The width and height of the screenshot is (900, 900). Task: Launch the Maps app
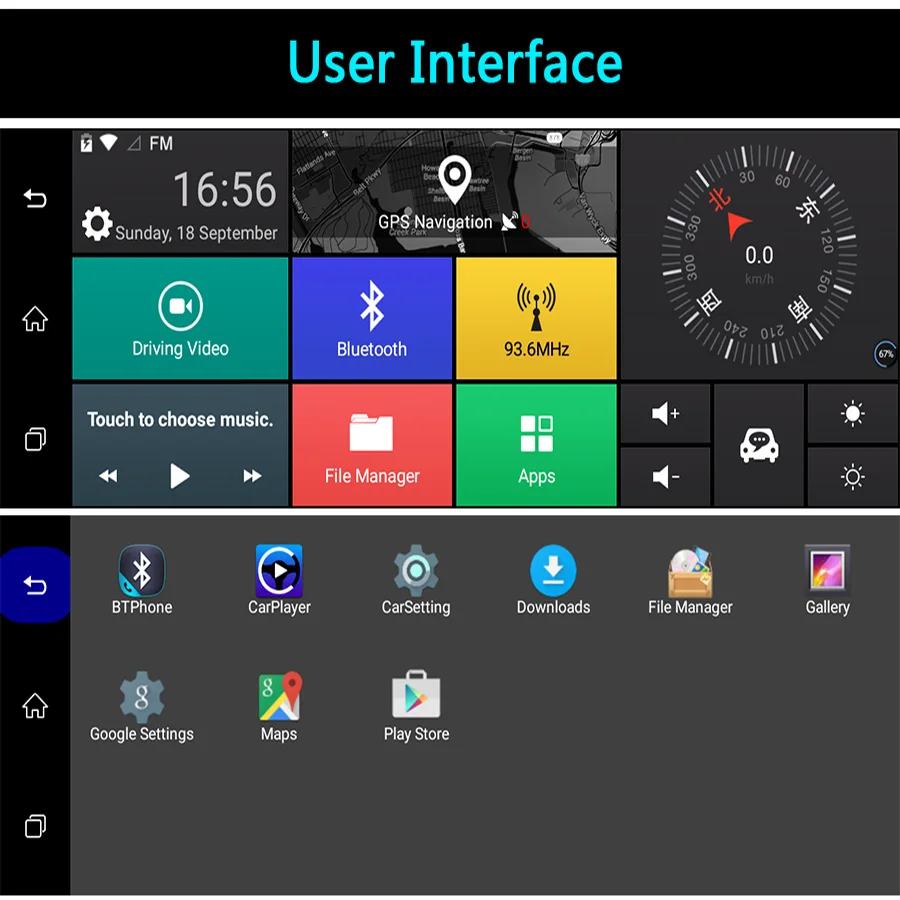pyautogui.click(x=279, y=707)
